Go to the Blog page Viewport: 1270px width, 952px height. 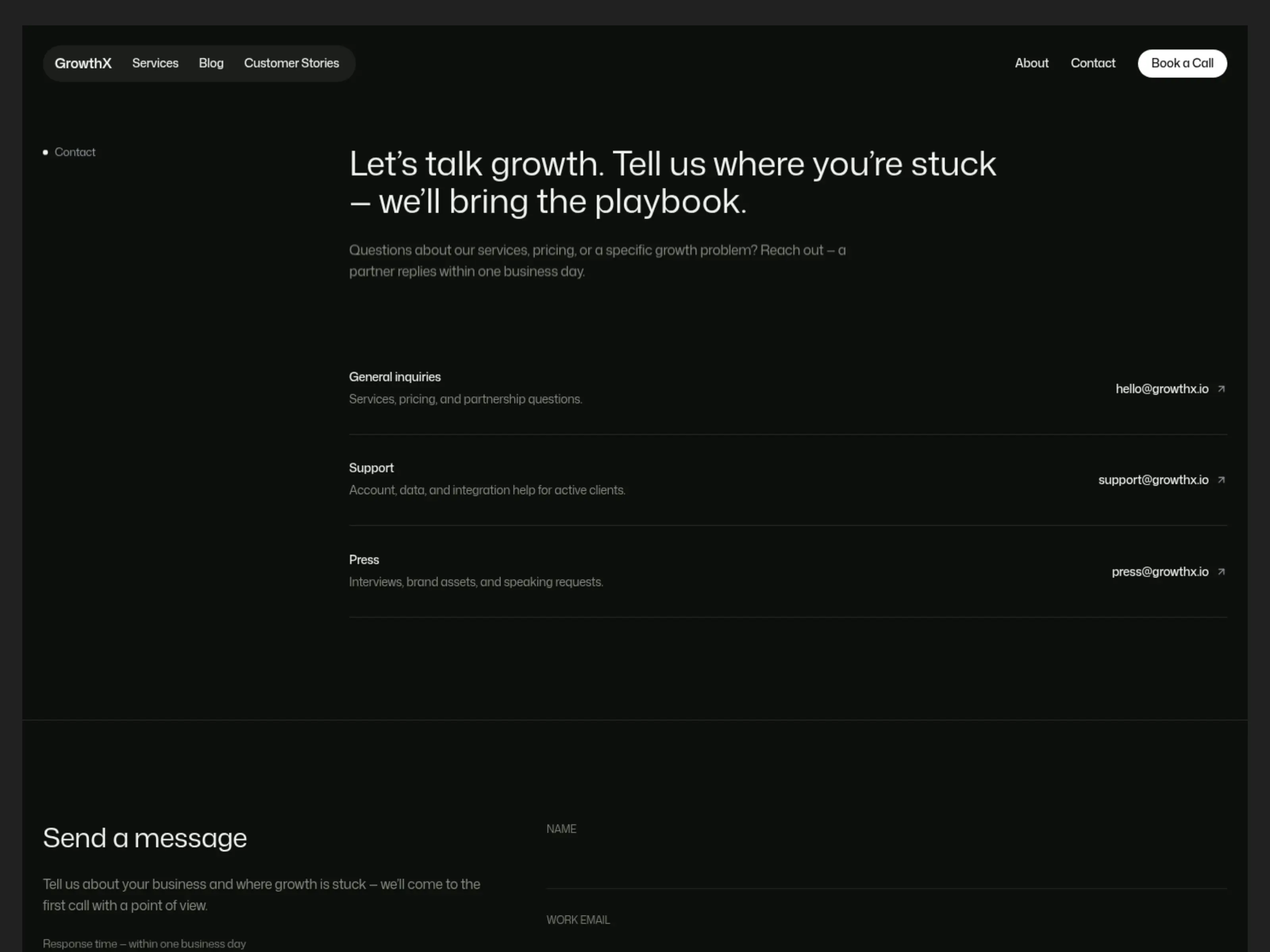(211, 63)
